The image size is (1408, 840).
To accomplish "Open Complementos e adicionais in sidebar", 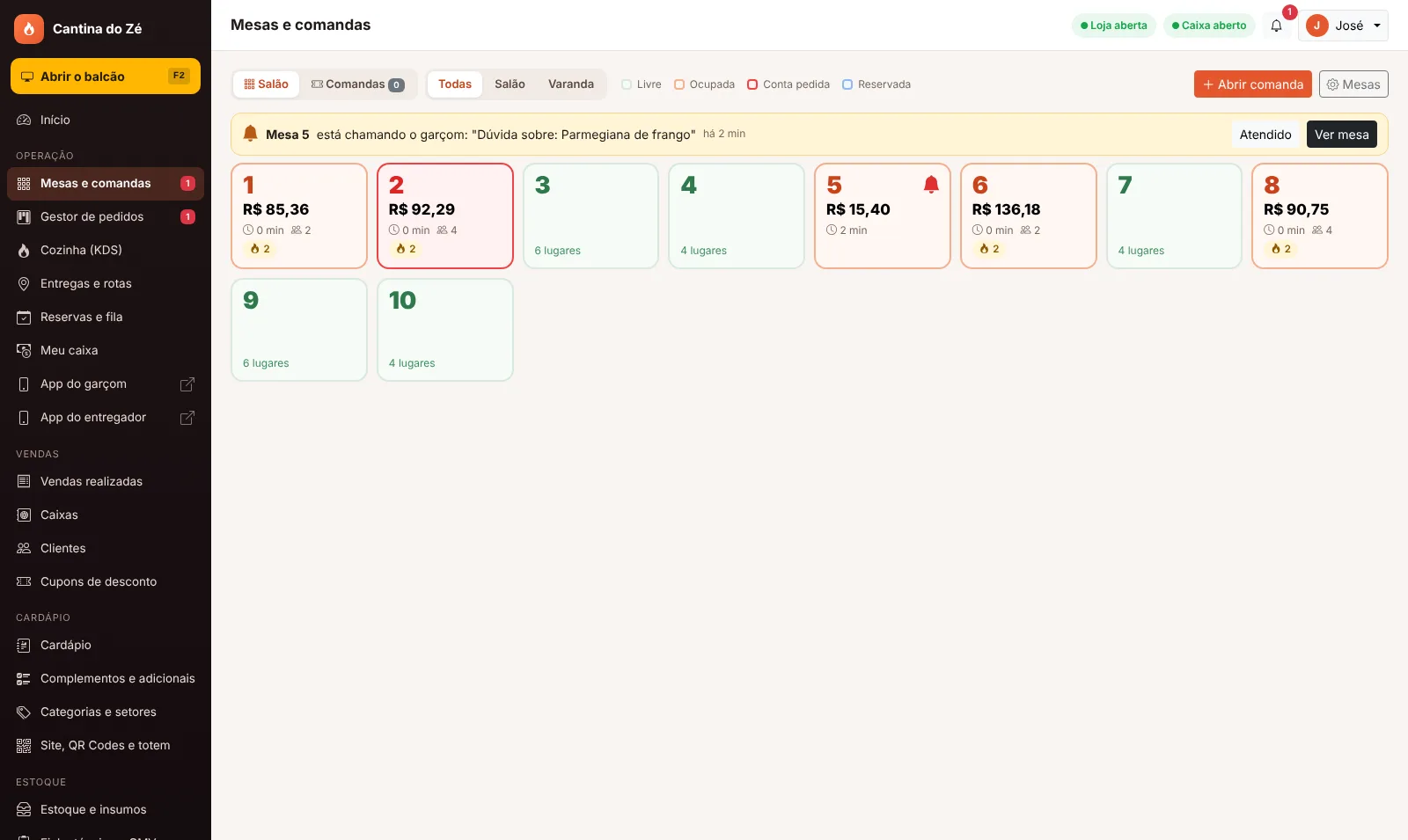I will pos(106,679).
